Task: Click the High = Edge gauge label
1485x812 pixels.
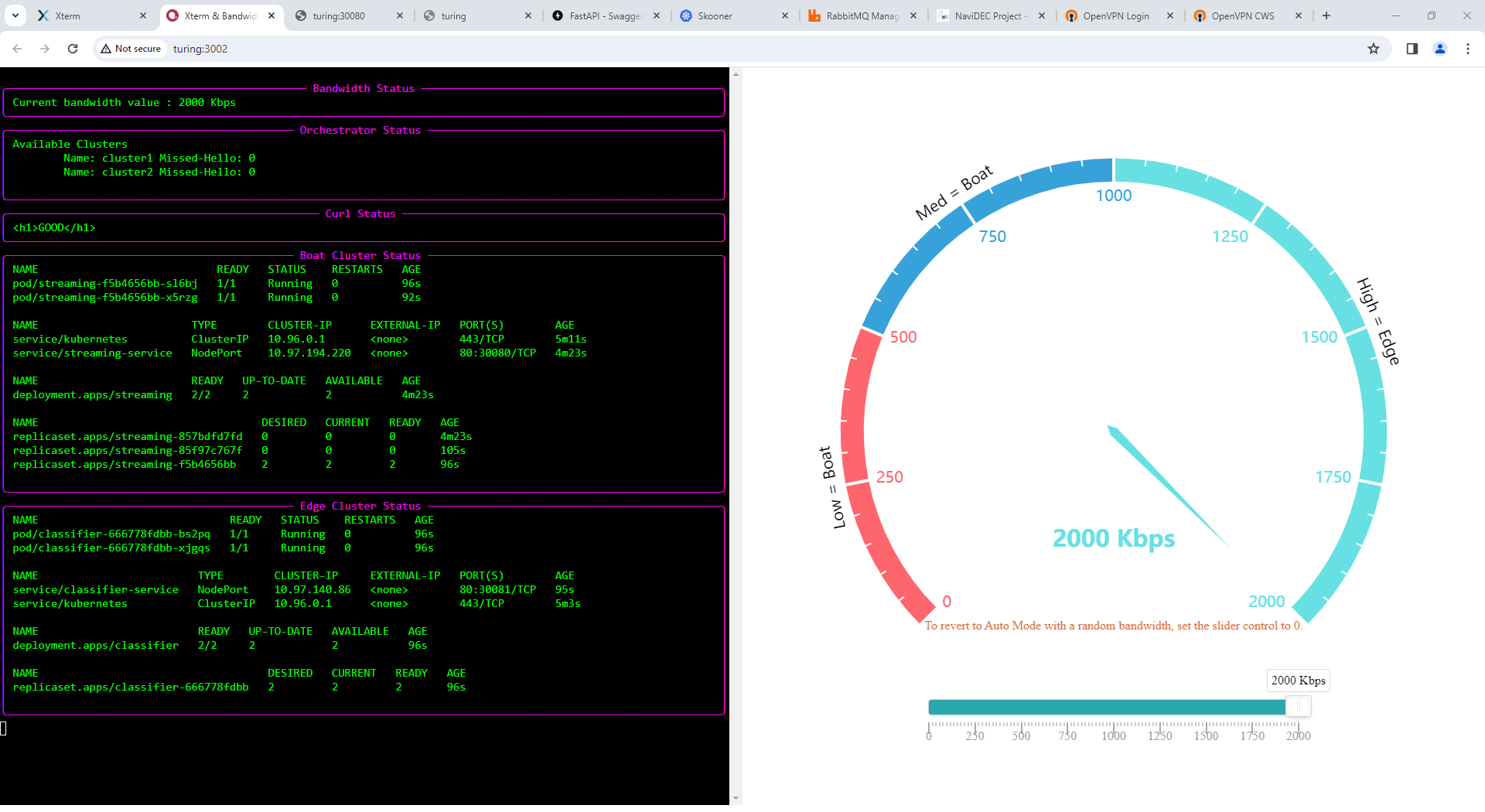Action: (1378, 321)
